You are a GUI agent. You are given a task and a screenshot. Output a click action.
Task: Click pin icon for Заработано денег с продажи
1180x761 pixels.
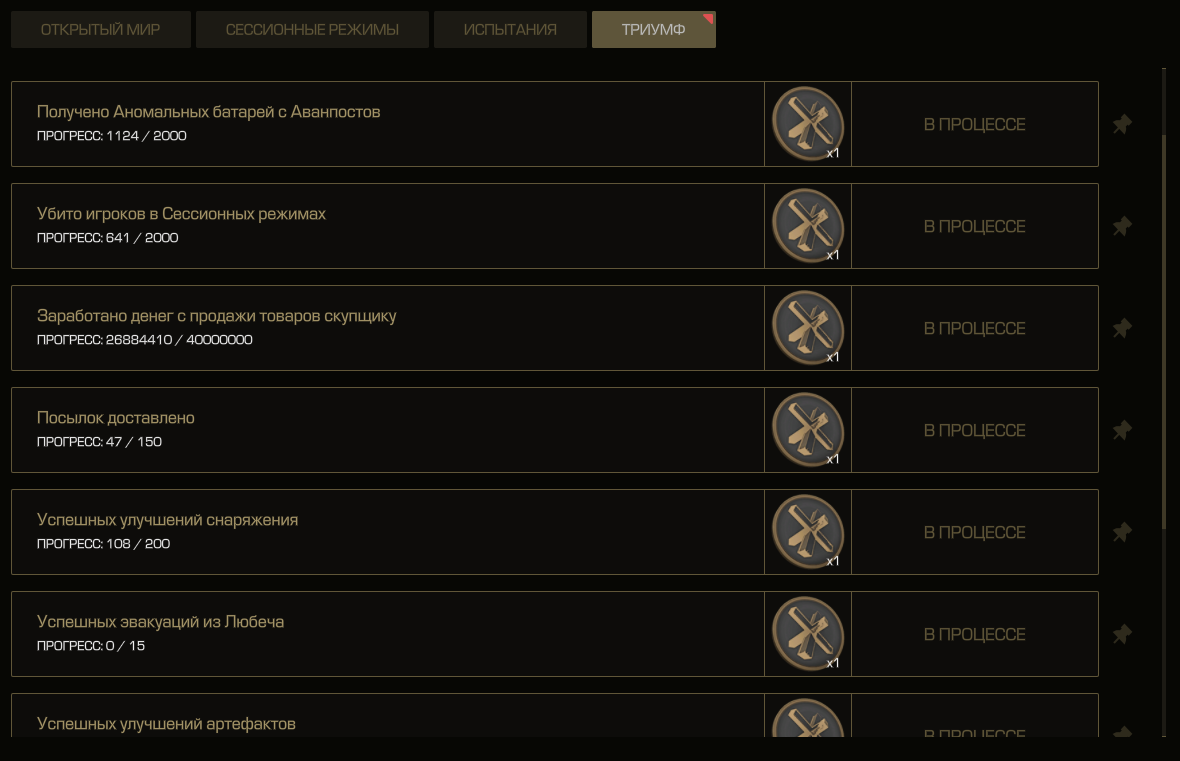tap(1122, 328)
